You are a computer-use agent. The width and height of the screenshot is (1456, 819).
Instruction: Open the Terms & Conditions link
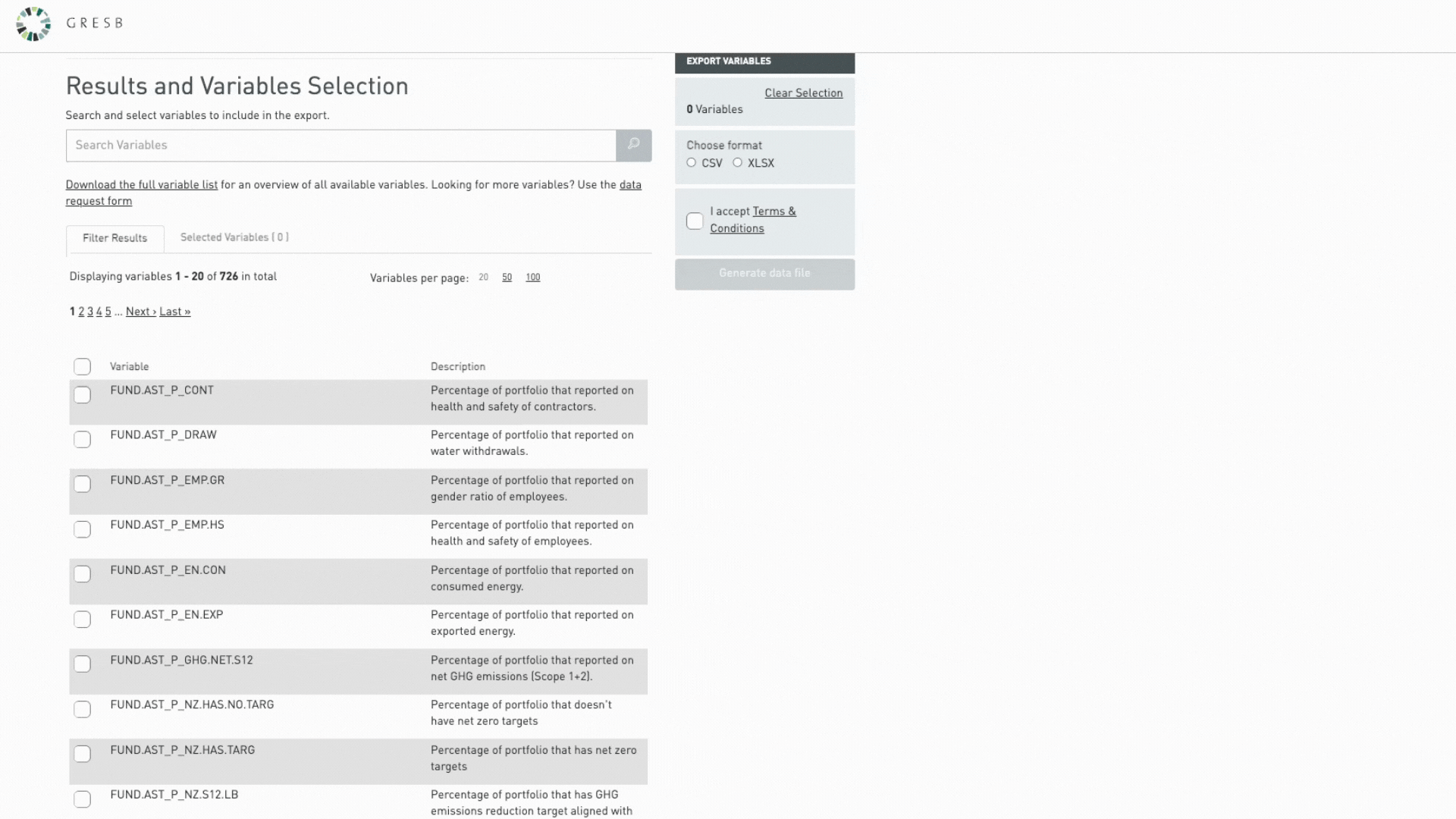point(753,220)
